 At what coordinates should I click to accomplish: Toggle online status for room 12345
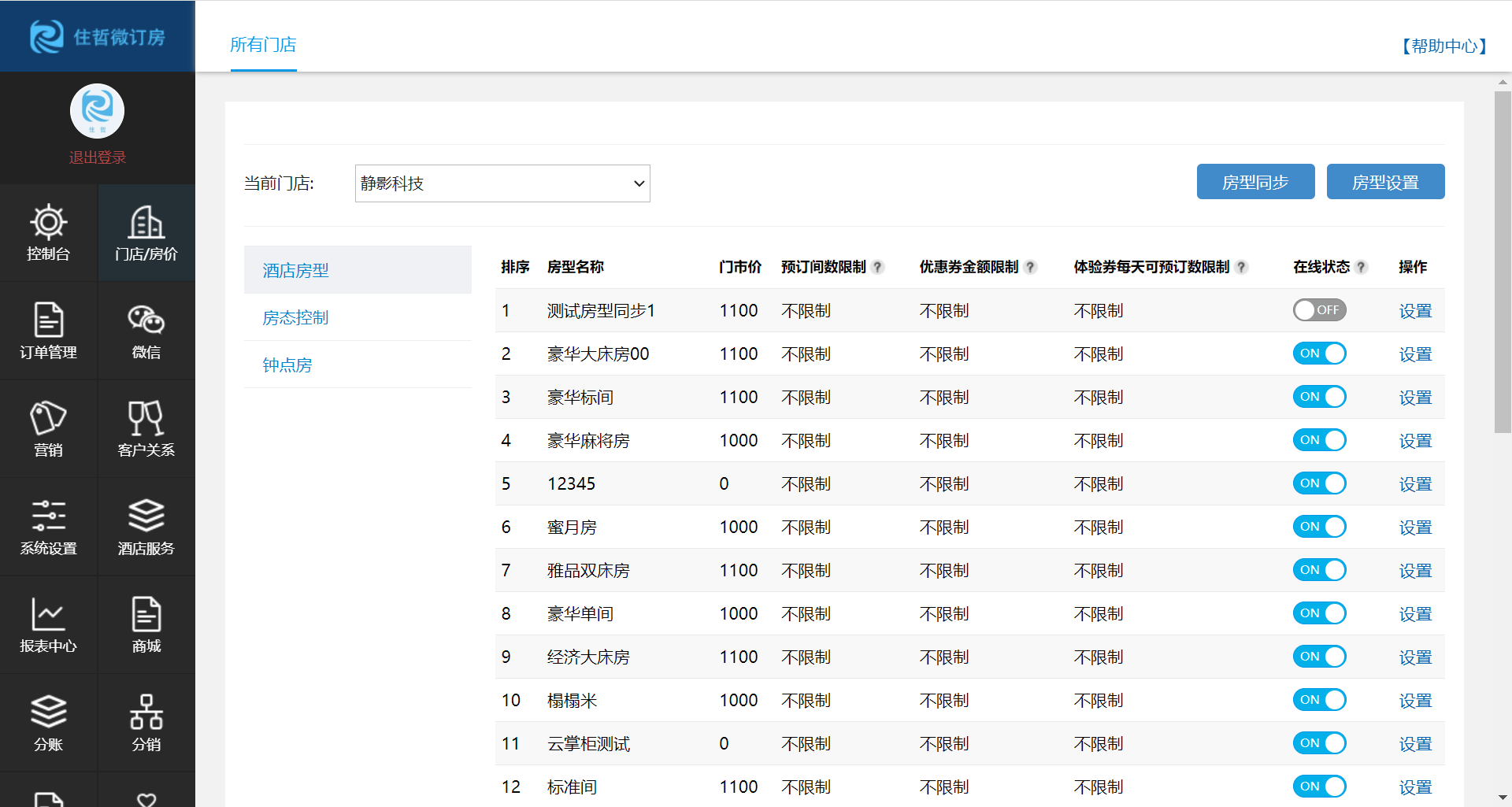point(1320,483)
